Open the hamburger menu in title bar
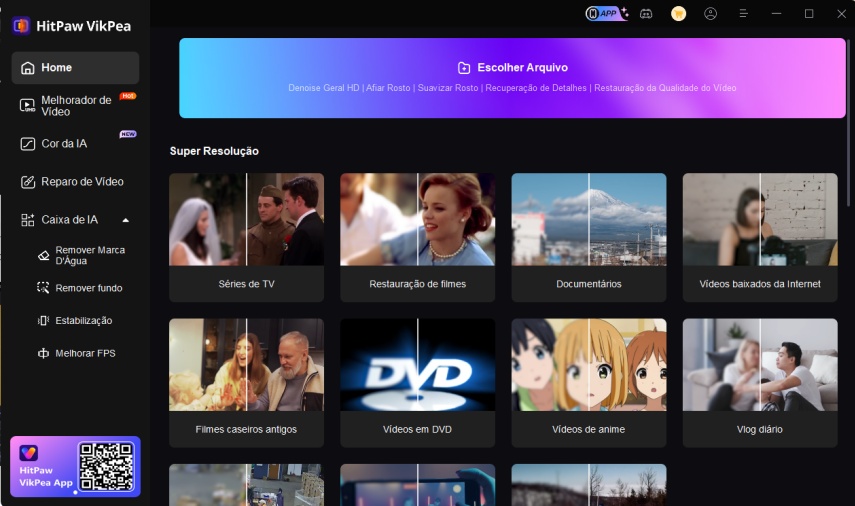 click(743, 14)
